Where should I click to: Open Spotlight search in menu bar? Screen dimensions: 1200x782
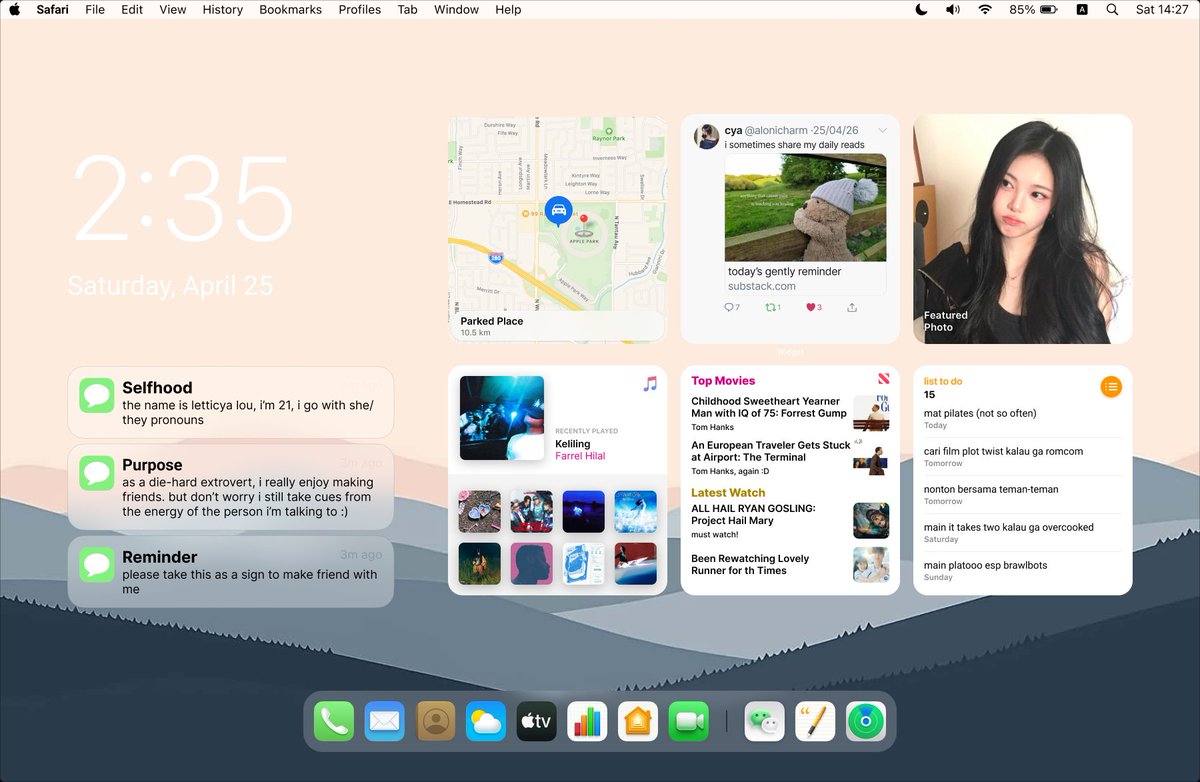1112,9
